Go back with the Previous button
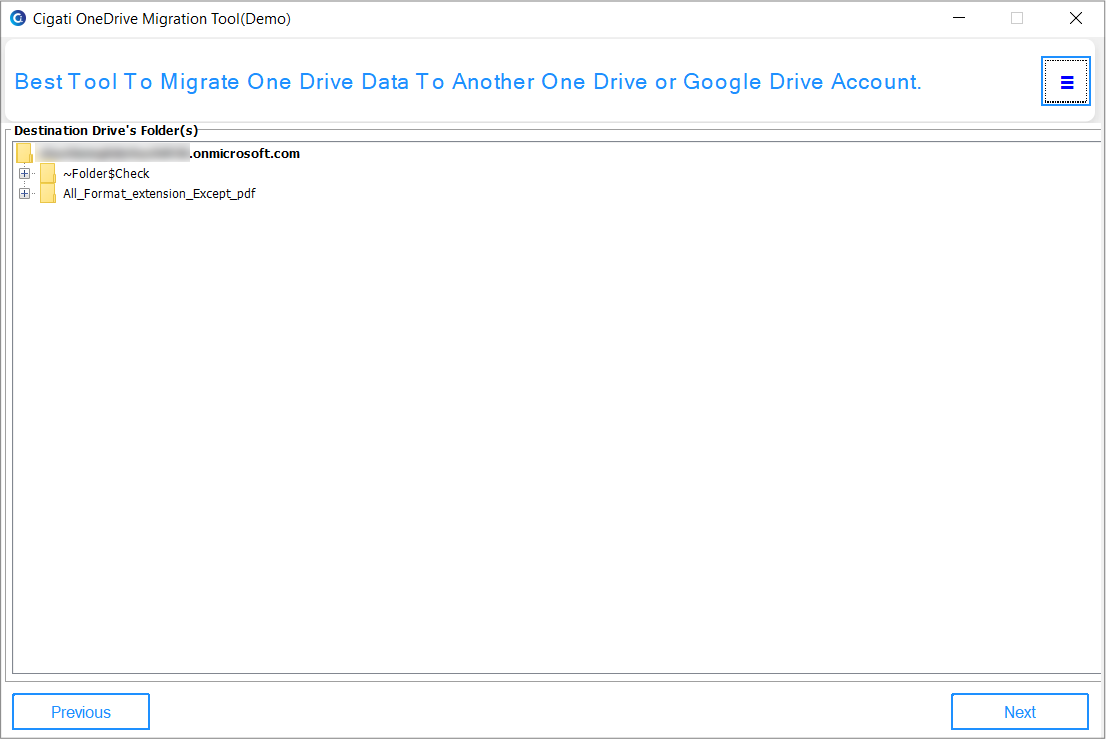Image resolution: width=1106 pixels, height=739 pixels. pos(81,712)
